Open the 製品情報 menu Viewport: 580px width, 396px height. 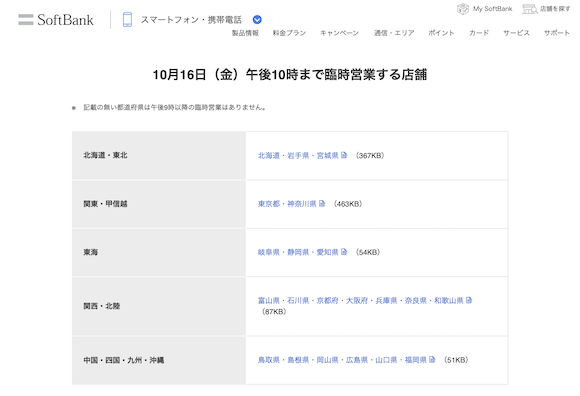pos(245,33)
